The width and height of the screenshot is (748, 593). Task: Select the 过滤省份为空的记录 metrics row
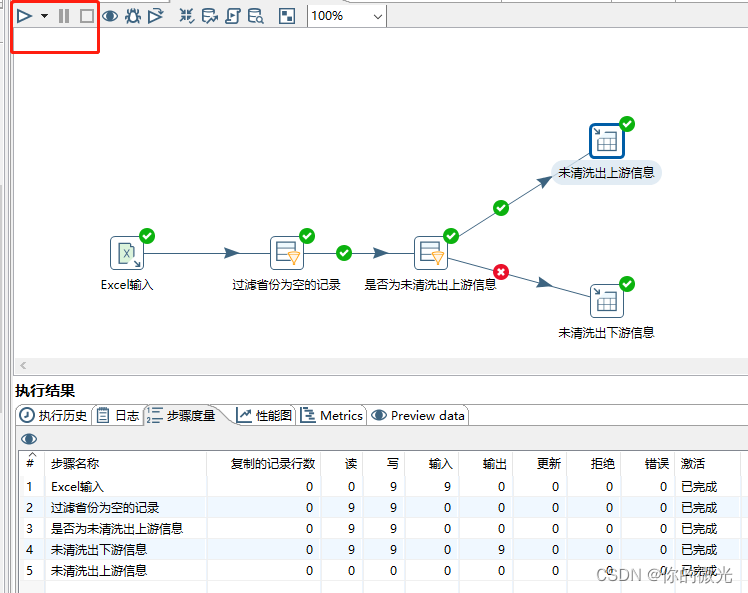tap(384, 508)
